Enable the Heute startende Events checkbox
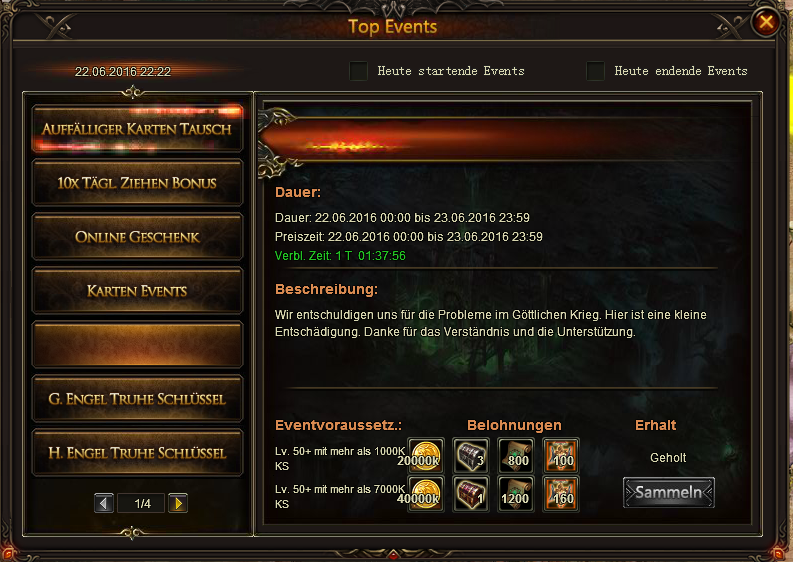Image resolution: width=793 pixels, height=562 pixels. 359,71
